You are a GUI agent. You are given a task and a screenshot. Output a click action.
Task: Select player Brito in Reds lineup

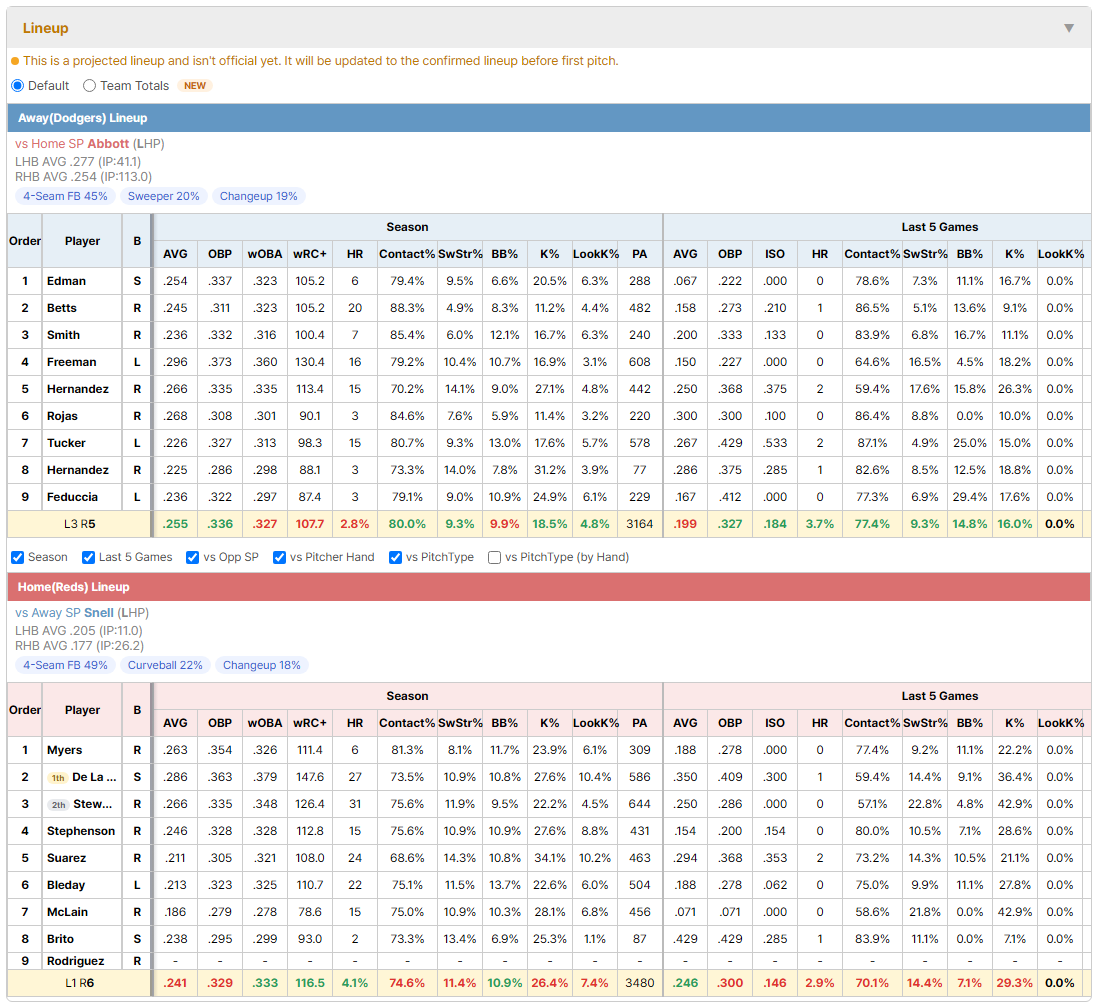tap(60, 939)
